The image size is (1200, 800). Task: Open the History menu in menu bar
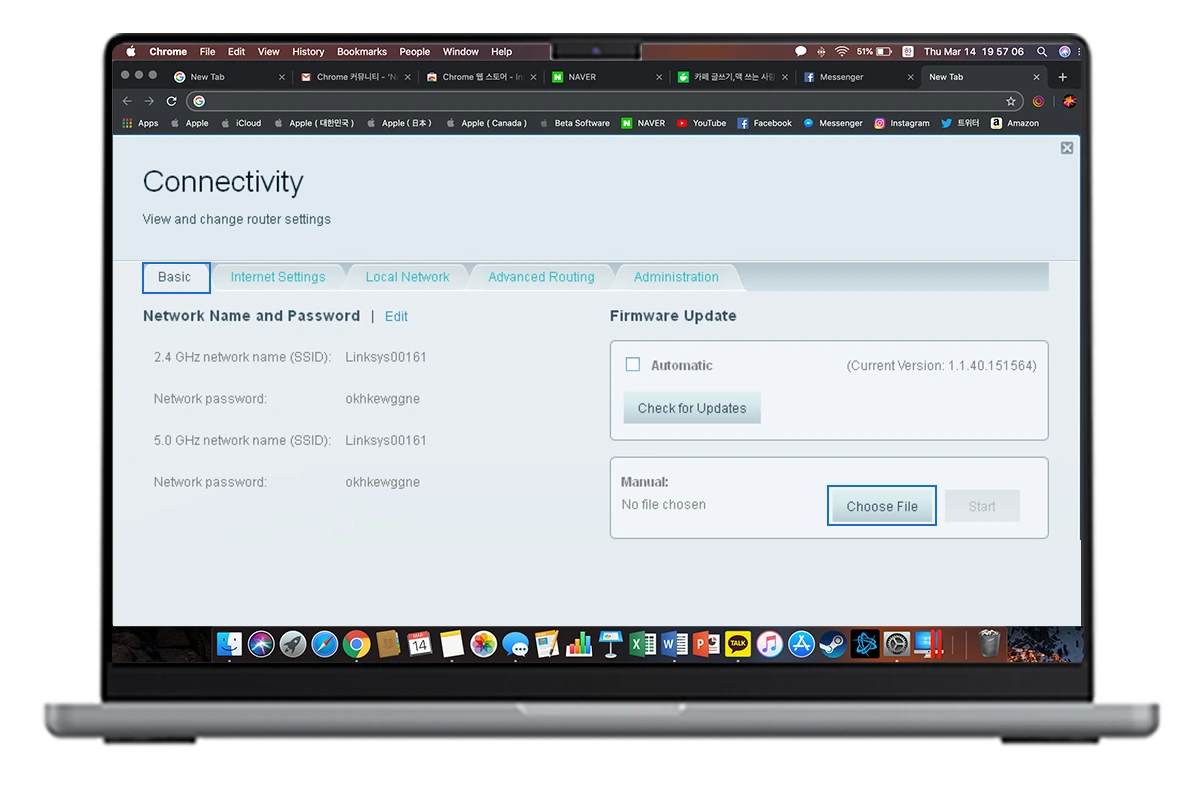[x=308, y=52]
